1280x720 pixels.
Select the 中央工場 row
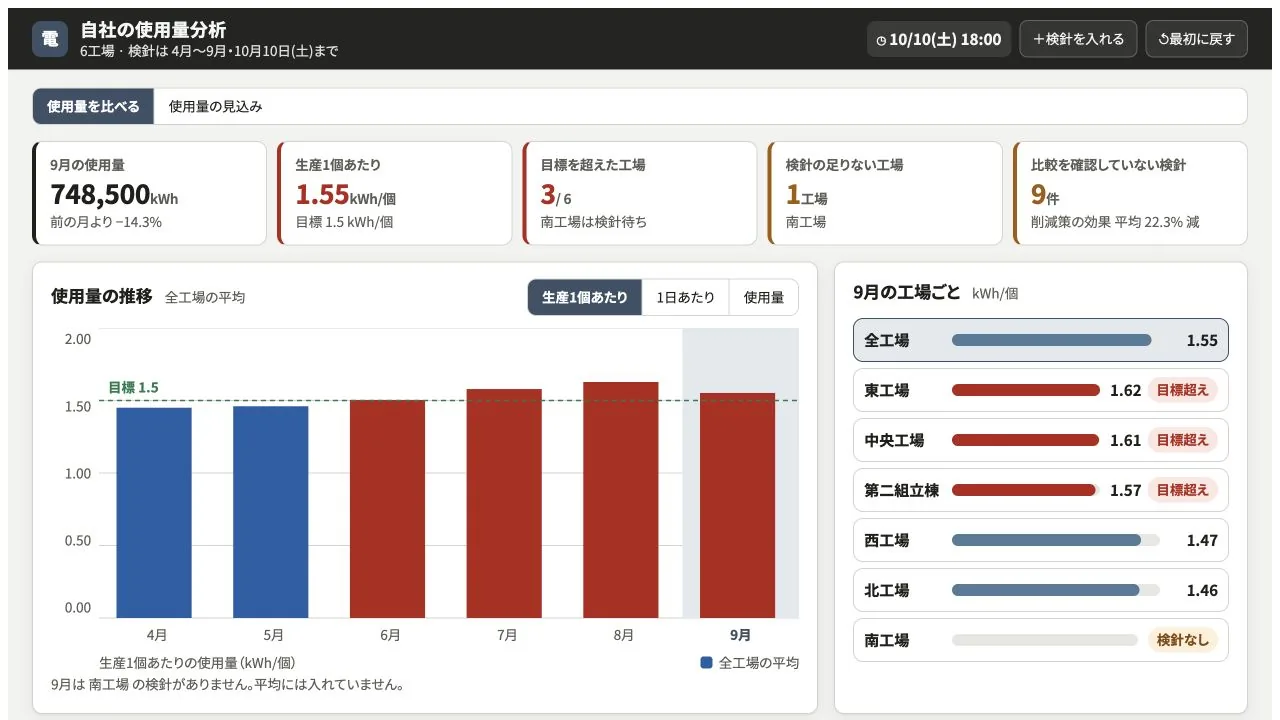click(1041, 440)
